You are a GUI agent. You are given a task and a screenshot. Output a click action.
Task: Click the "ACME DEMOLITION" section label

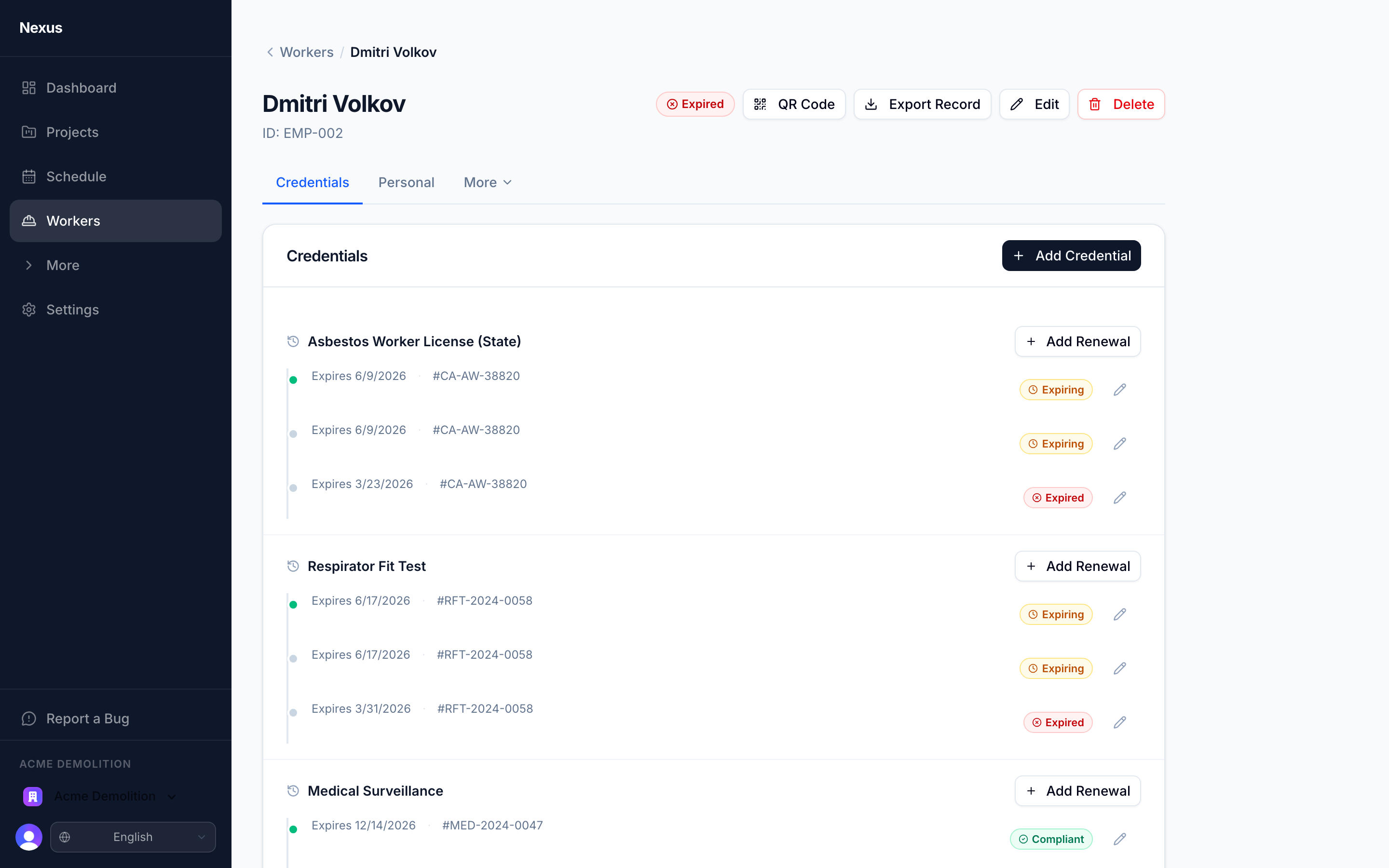75,764
